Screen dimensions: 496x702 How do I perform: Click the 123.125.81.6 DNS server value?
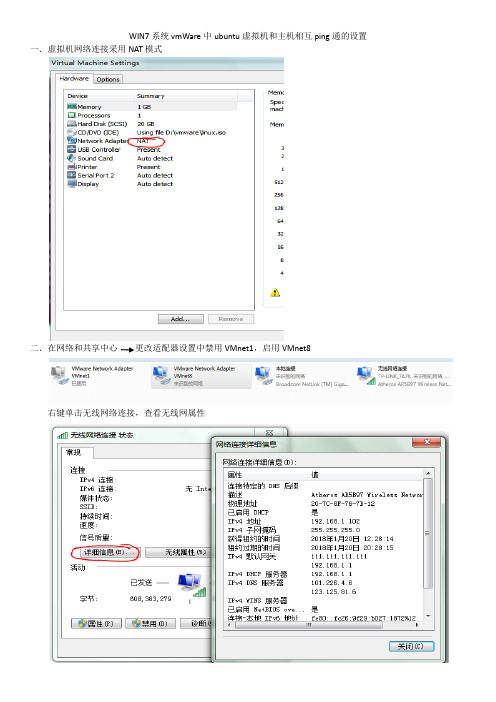[333, 592]
